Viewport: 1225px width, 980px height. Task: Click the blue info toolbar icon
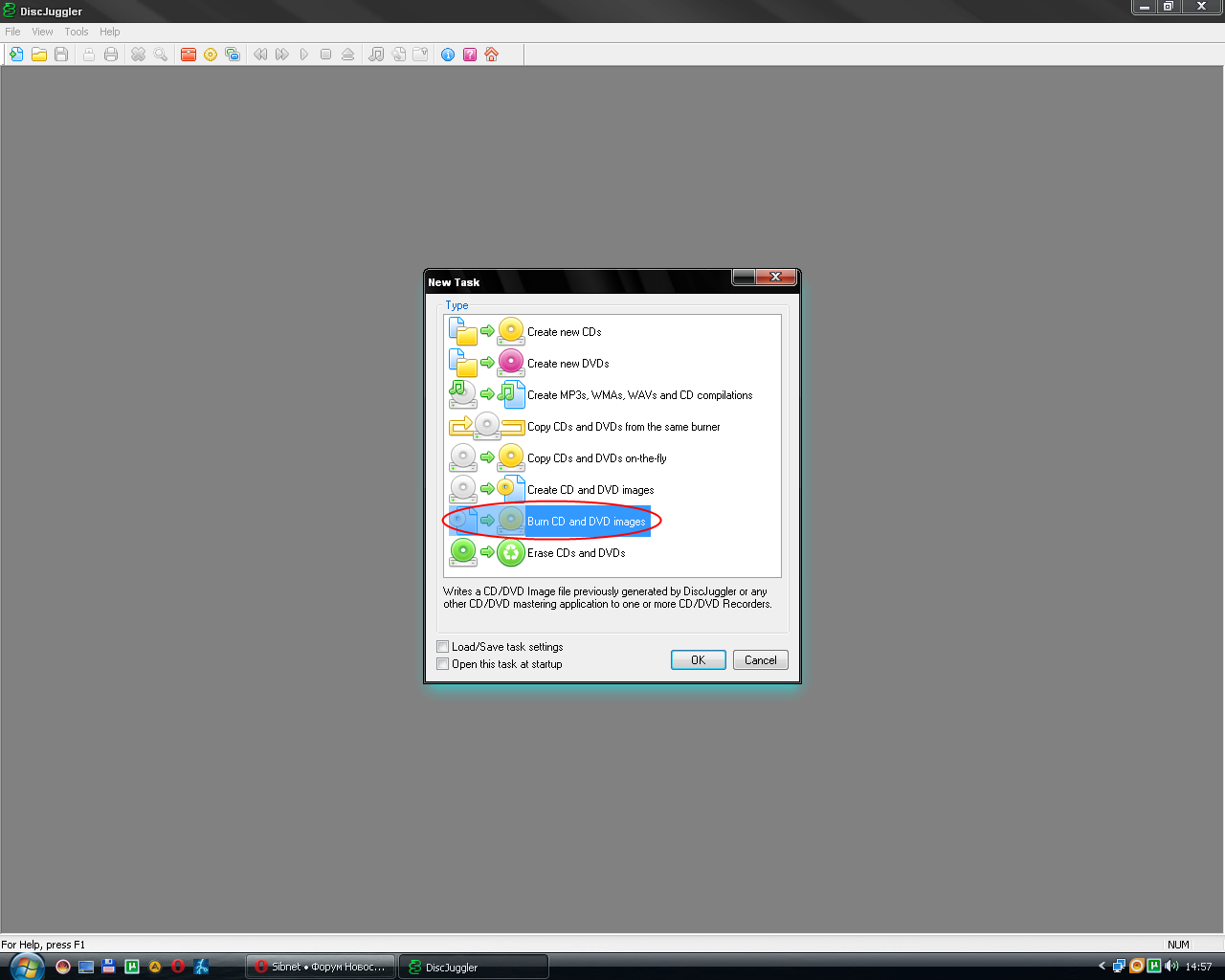click(448, 55)
